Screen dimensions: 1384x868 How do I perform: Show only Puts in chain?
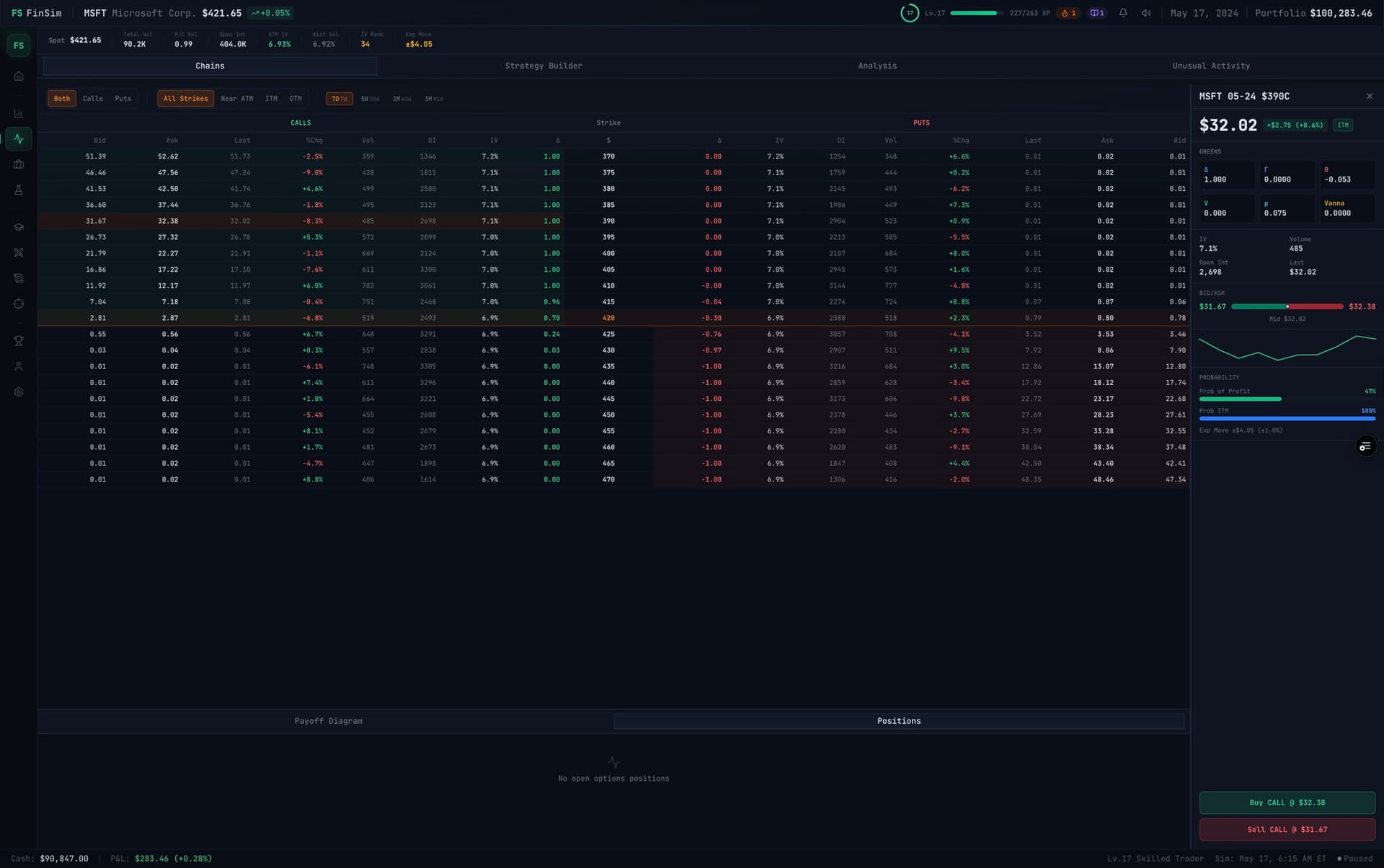click(x=123, y=99)
